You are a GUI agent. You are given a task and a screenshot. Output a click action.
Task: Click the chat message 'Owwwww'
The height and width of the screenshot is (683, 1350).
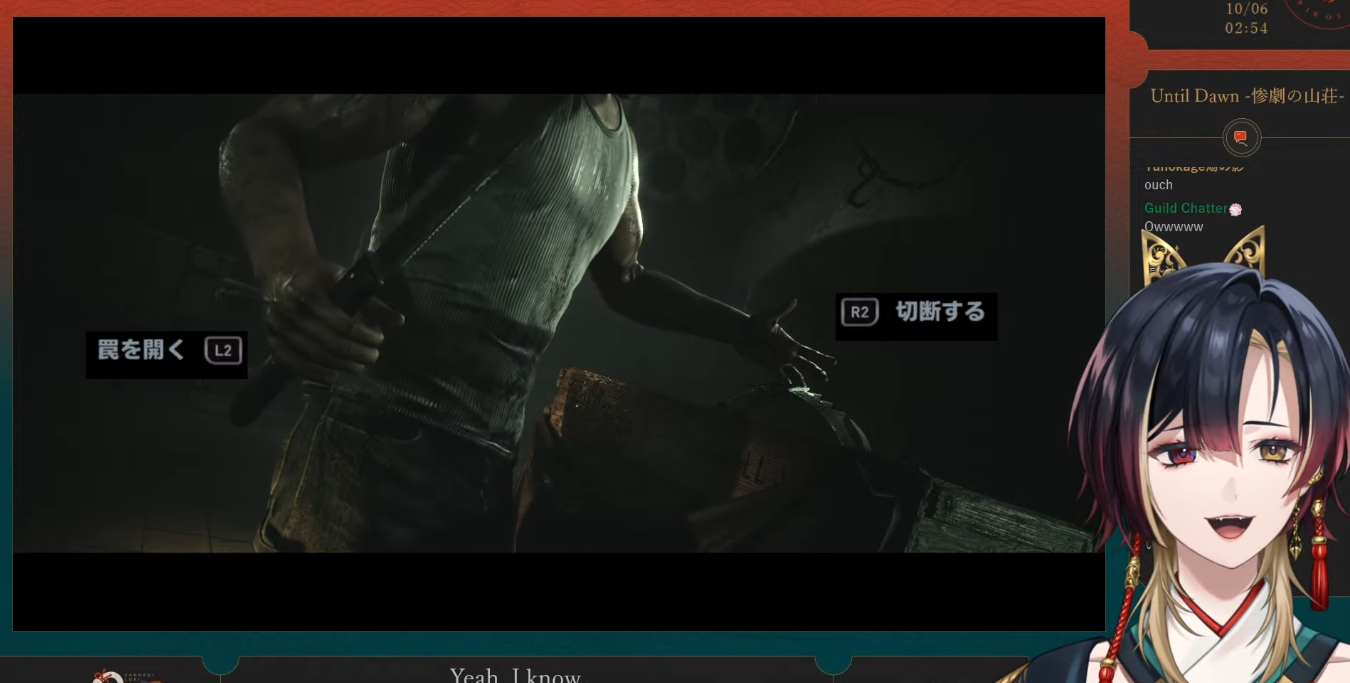click(x=1173, y=227)
